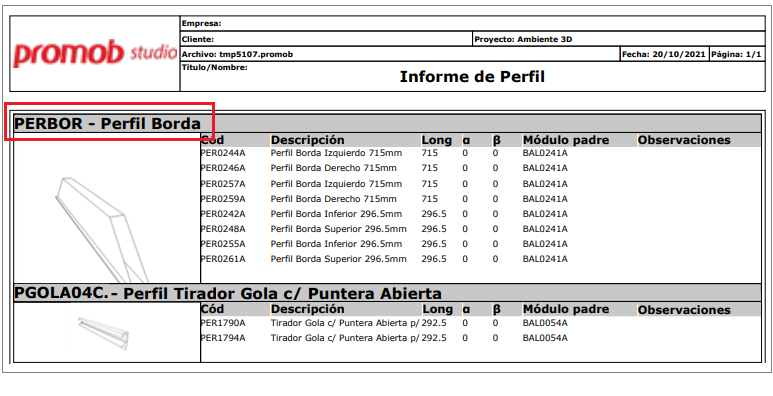Viewport: 773px width, 396px height.
Task: Click 'Descripción' column header in PGOLA04C section
Action: tap(308, 309)
